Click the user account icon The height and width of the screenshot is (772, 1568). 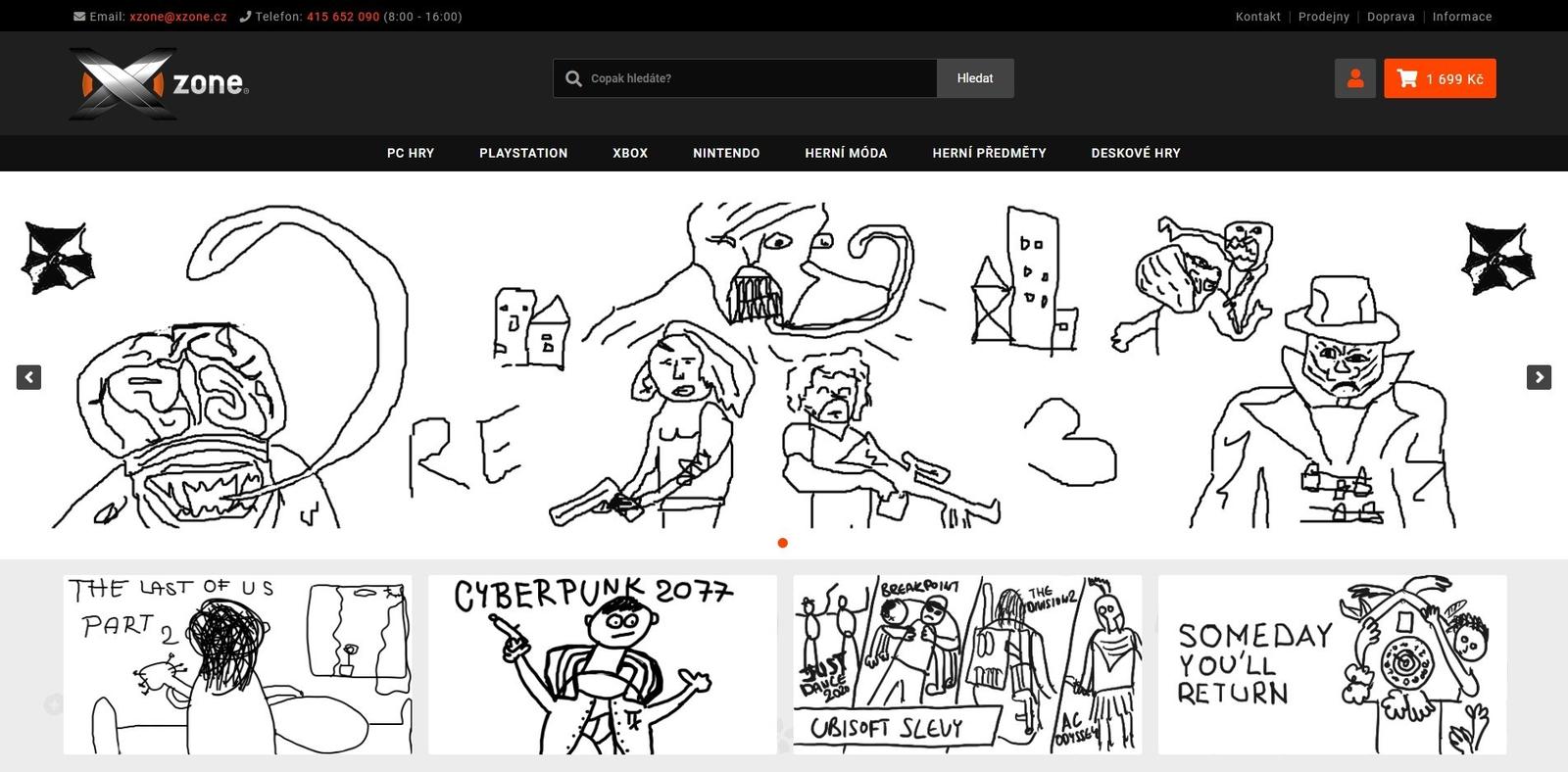point(1354,78)
